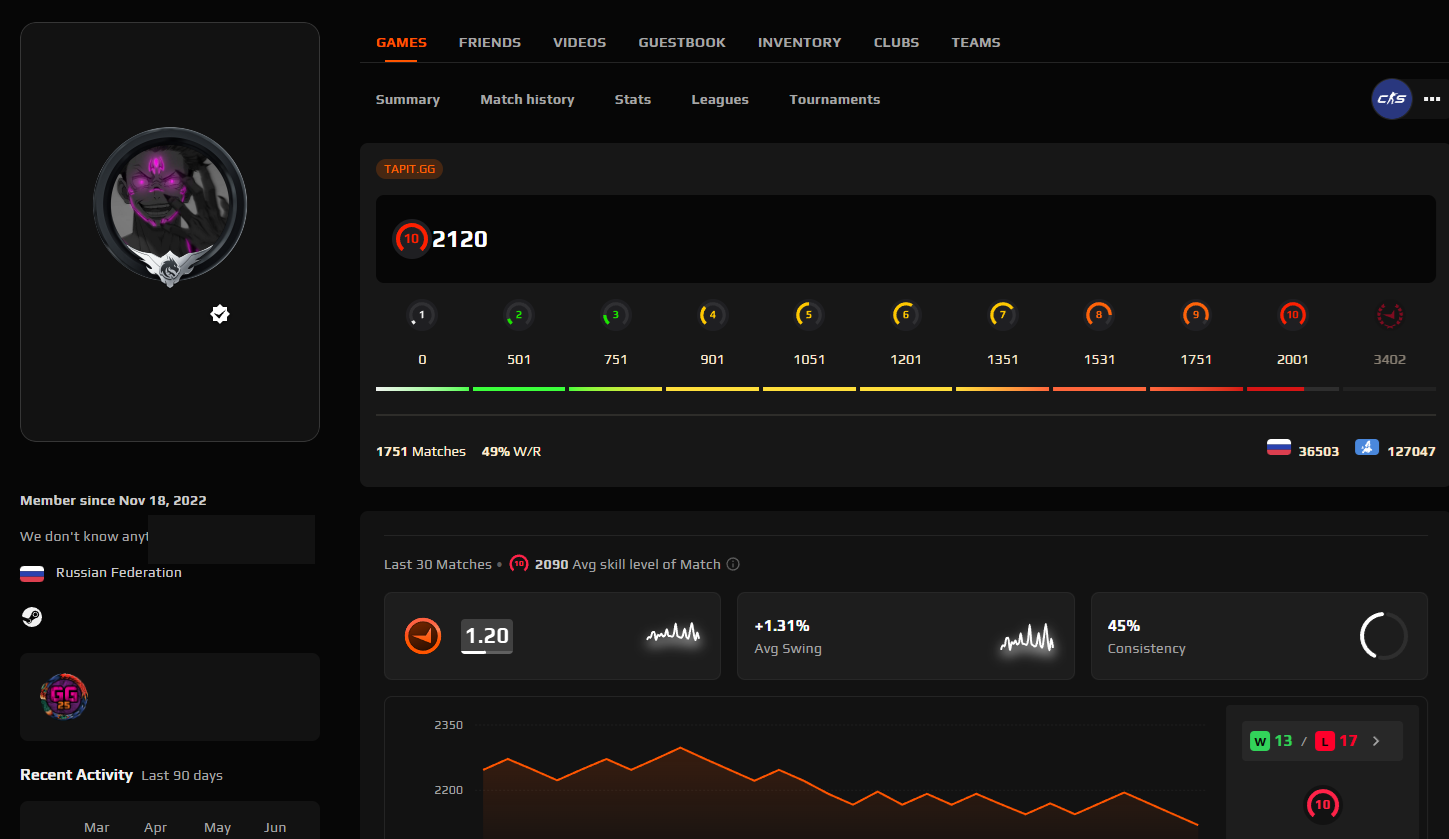Open the VIDEOS tab
The image size is (1449, 839).
580,42
